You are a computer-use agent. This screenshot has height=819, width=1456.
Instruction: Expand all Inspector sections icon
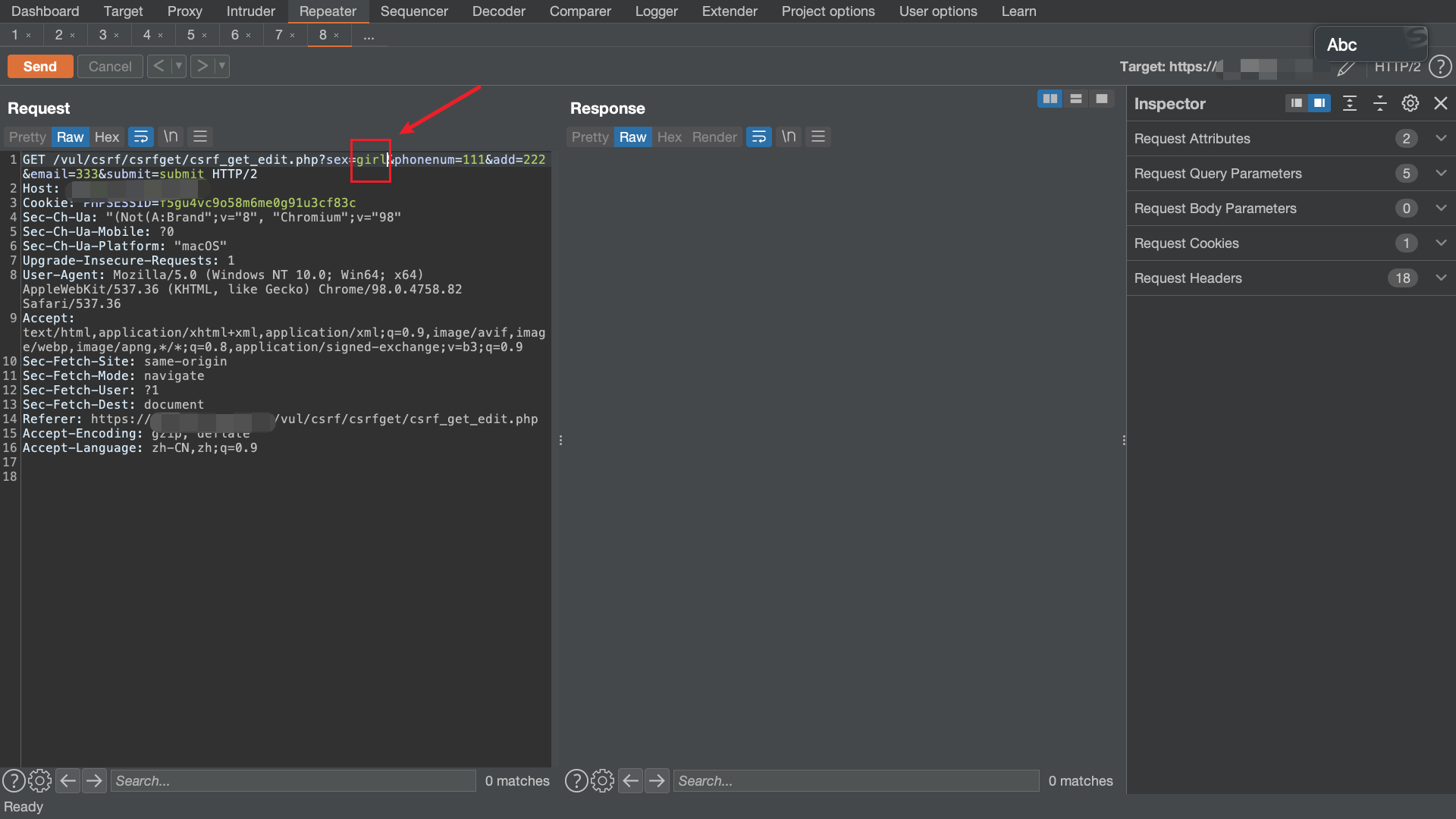pyautogui.click(x=1350, y=103)
